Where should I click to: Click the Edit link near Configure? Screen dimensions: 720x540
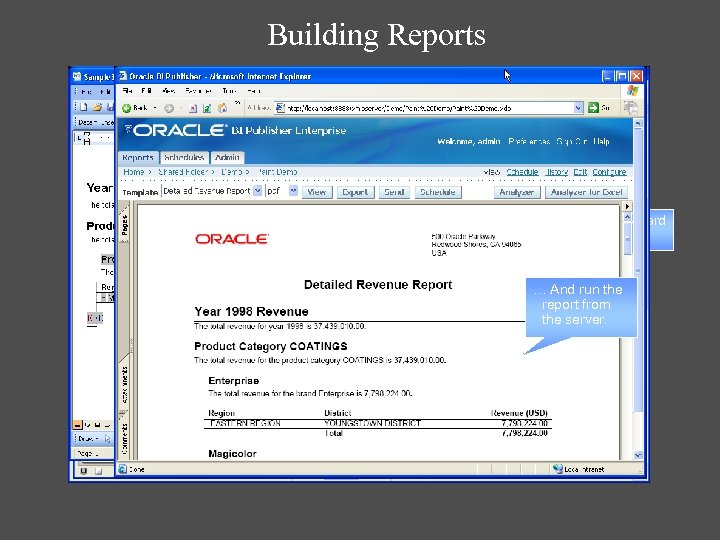(580, 172)
